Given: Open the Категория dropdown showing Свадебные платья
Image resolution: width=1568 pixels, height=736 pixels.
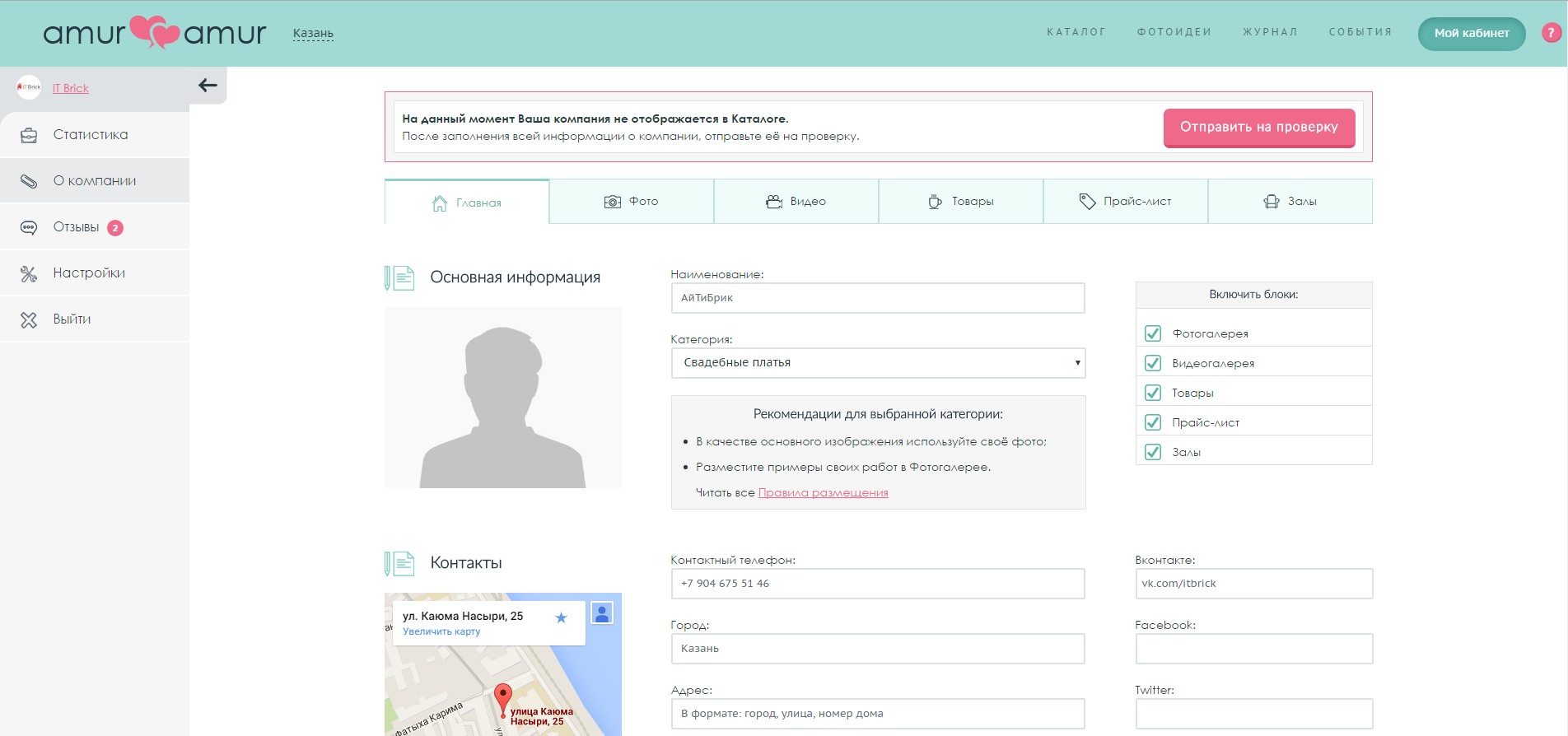Looking at the screenshot, I should [878, 363].
